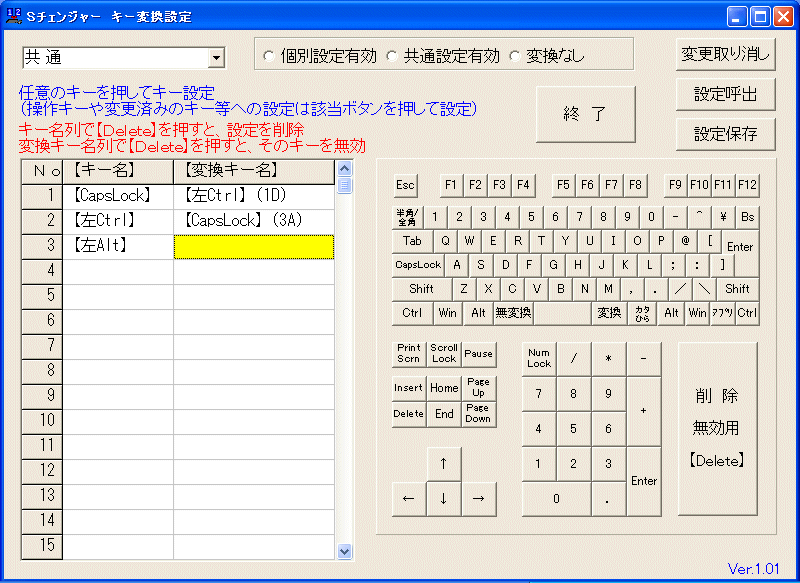Screen dimensions: 800x583
Task: Select the 【左Ctrl】 cell in the key name column
Action: click(118, 222)
